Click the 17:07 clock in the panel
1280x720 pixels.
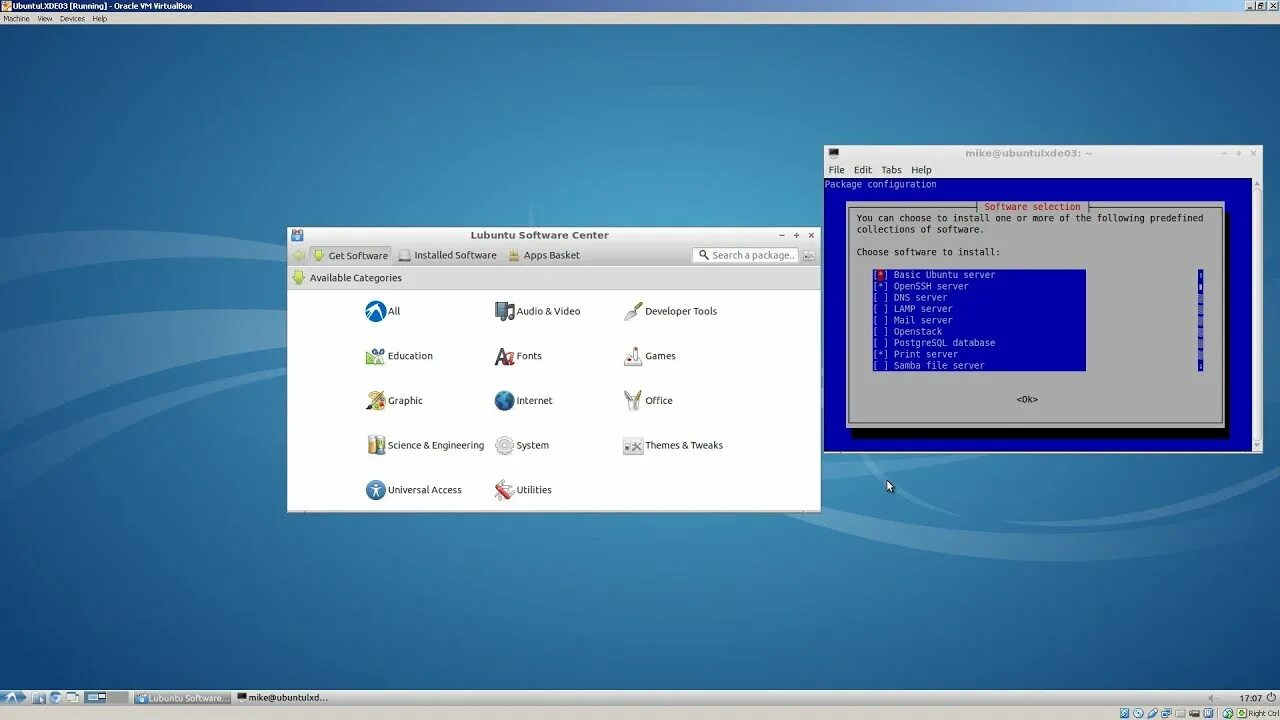[1250, 698]
